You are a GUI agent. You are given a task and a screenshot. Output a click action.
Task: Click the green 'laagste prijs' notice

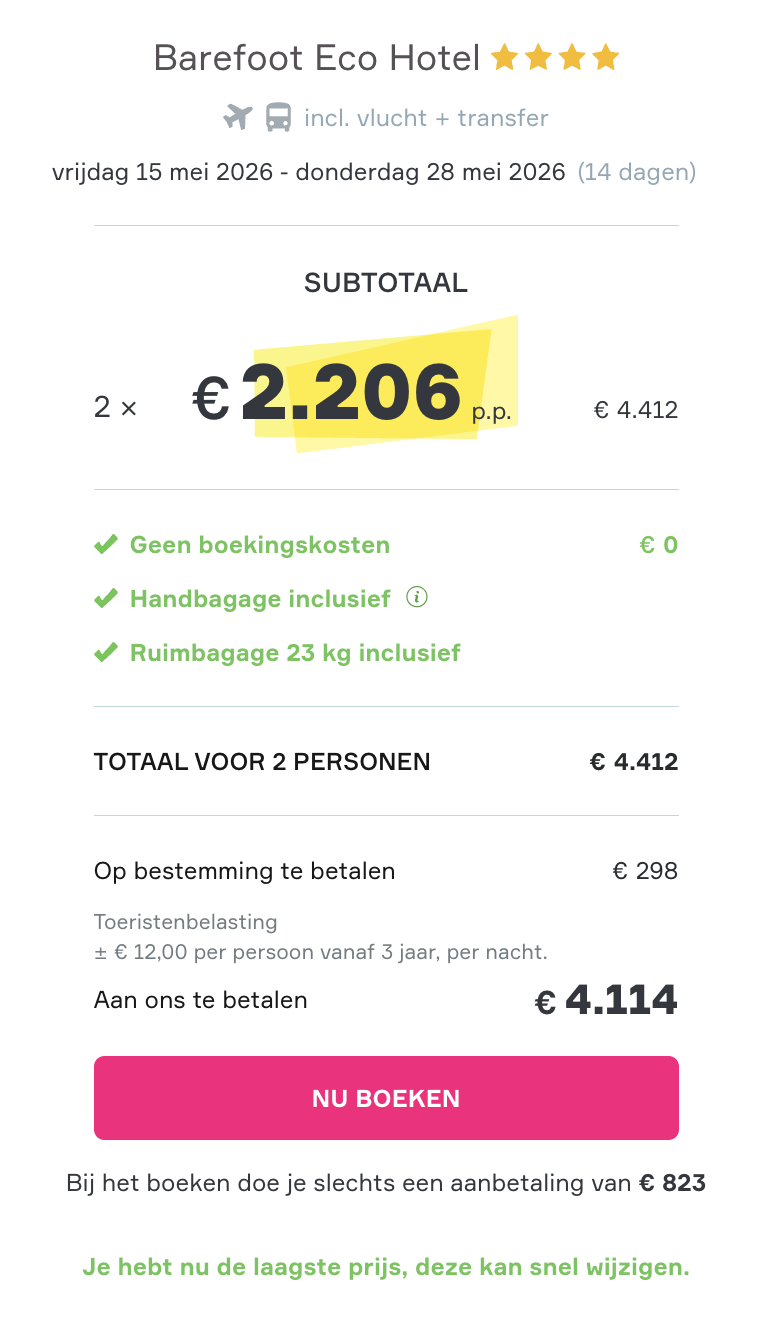pyautogui.click(x=386, y=1268)
